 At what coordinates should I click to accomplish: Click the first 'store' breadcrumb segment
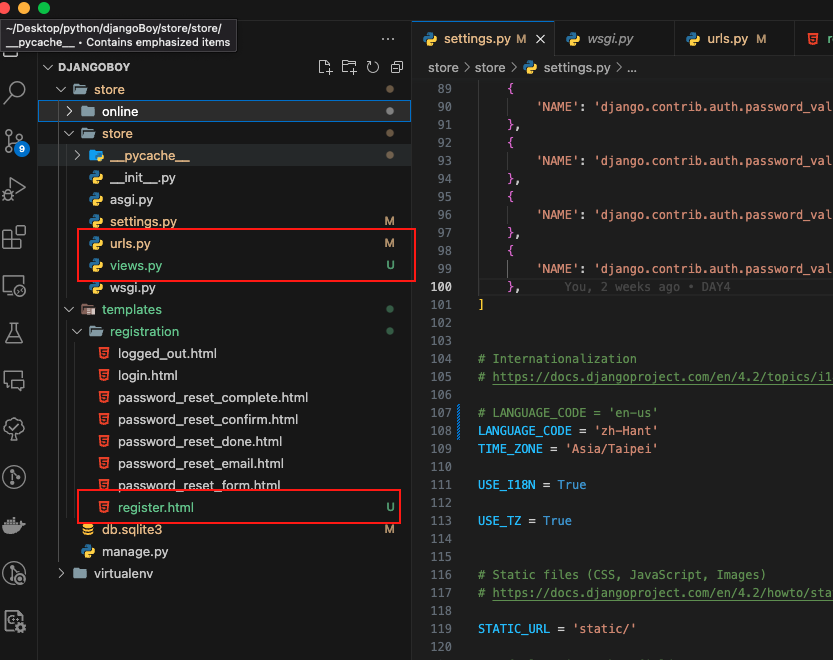click(x=443, y=67)
